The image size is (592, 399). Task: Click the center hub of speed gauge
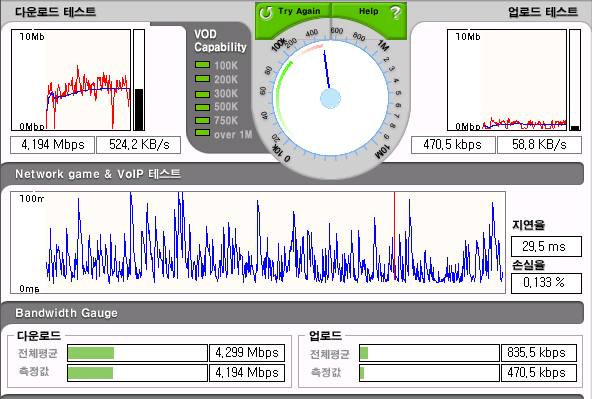tap(330, 99)
